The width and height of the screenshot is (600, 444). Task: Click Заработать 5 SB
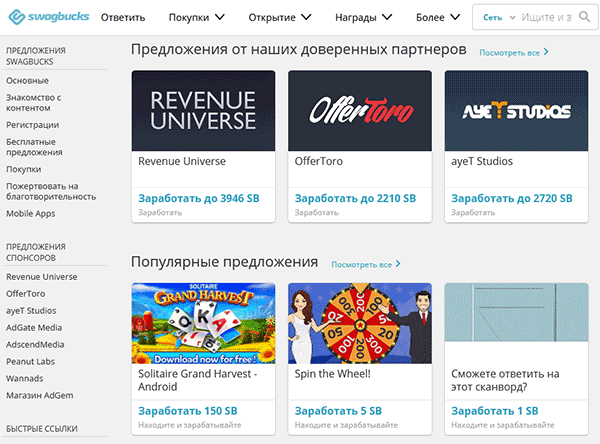point(338,411)
